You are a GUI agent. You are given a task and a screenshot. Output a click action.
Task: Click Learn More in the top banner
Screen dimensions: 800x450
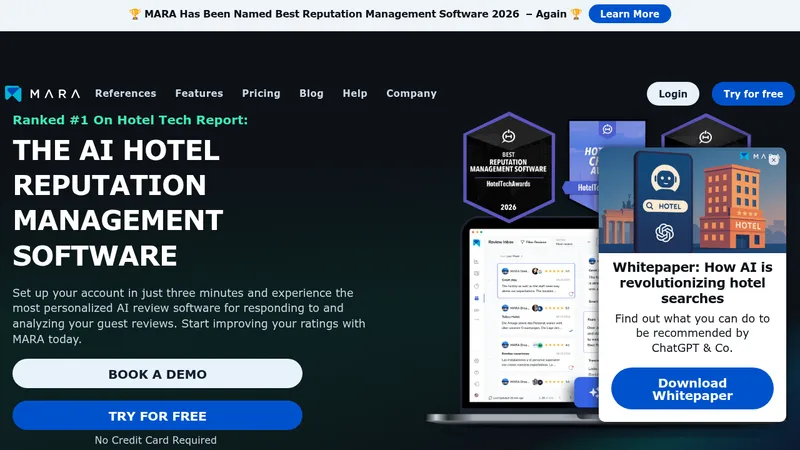(630, 14)
